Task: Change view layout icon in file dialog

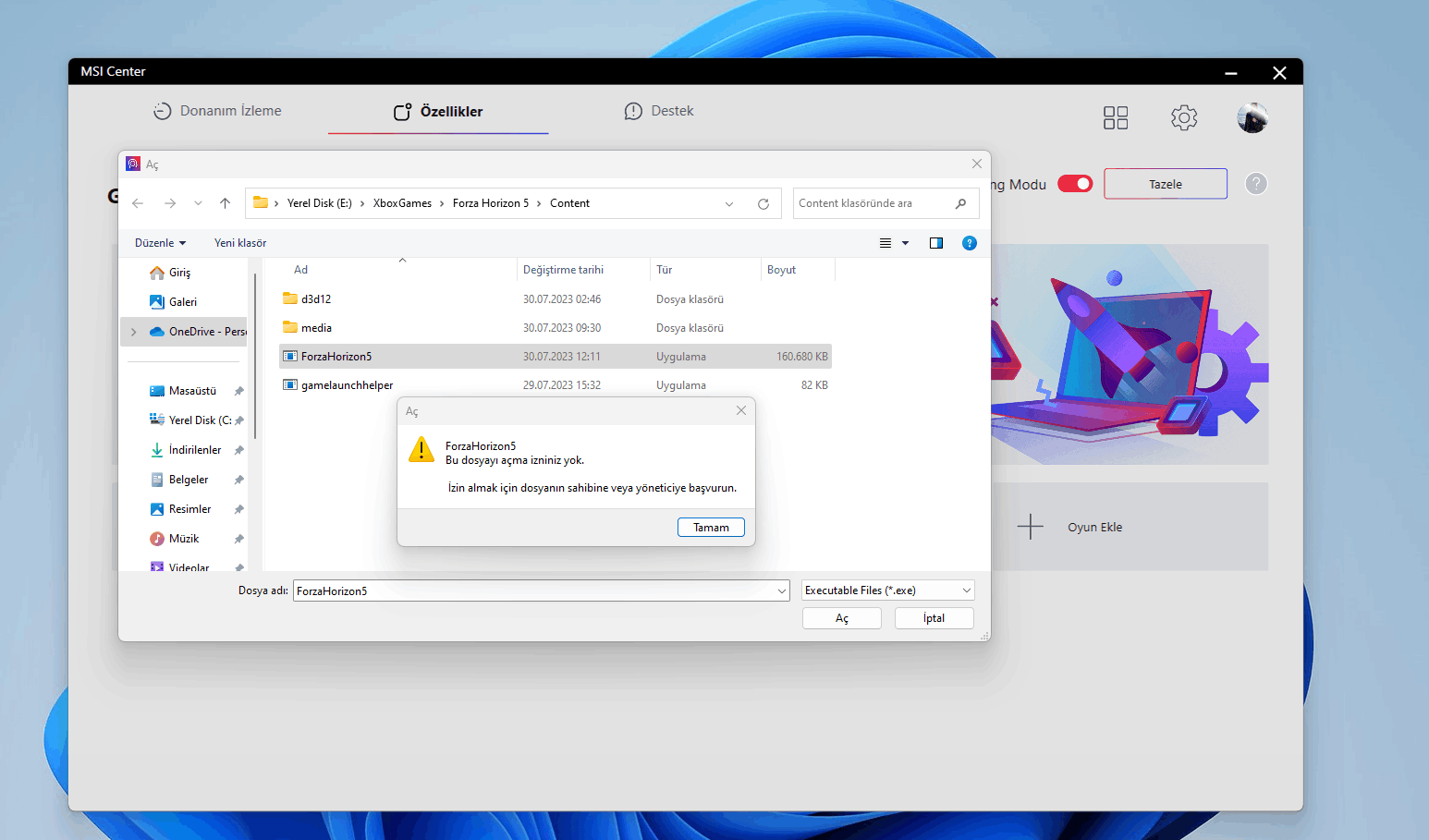Action: (885, 243)
